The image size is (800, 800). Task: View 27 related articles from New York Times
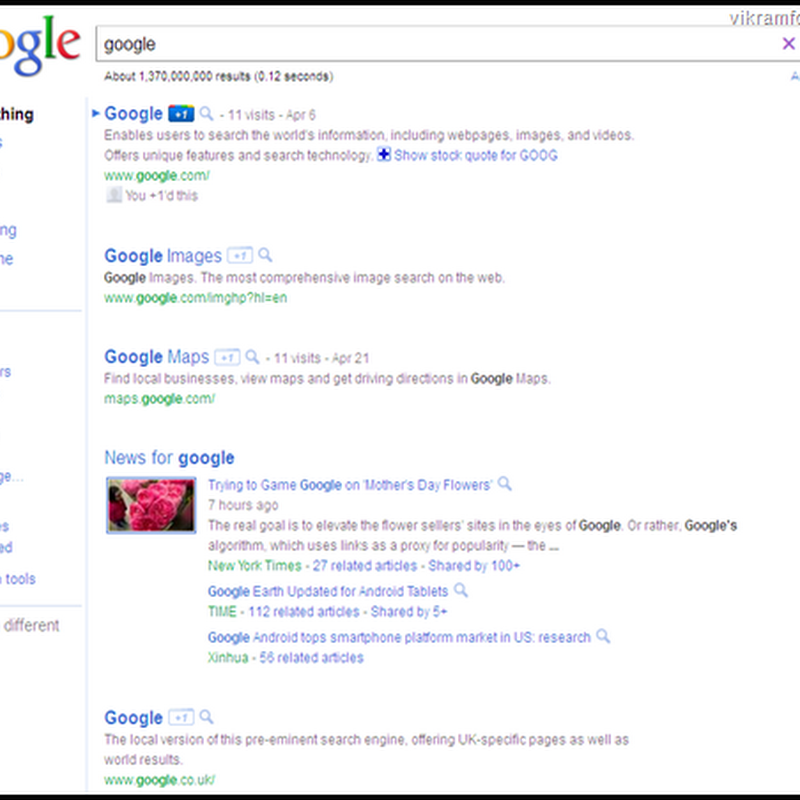coord(365,565)
